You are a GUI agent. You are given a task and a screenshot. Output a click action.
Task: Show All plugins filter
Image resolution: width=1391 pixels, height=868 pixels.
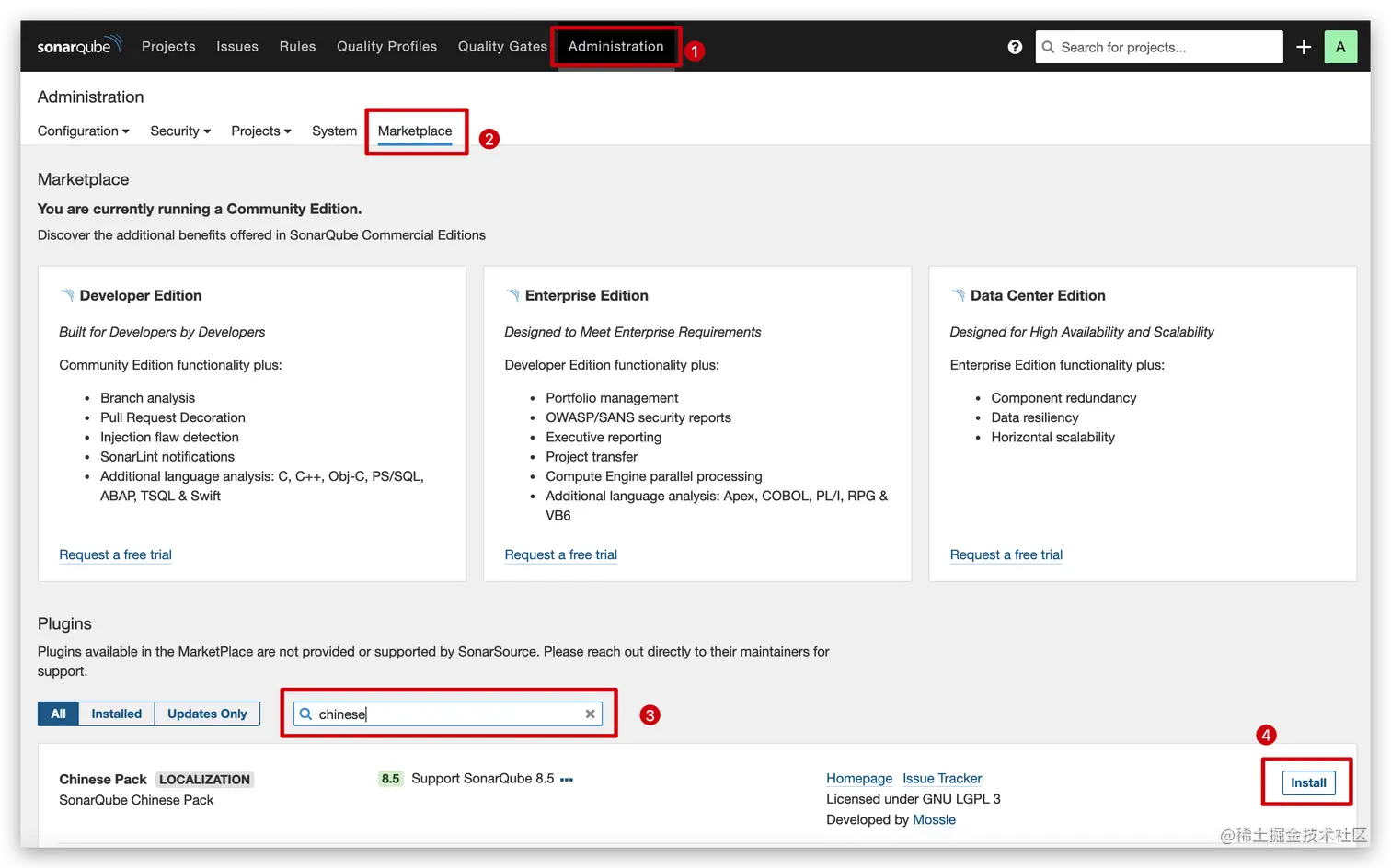58,714
